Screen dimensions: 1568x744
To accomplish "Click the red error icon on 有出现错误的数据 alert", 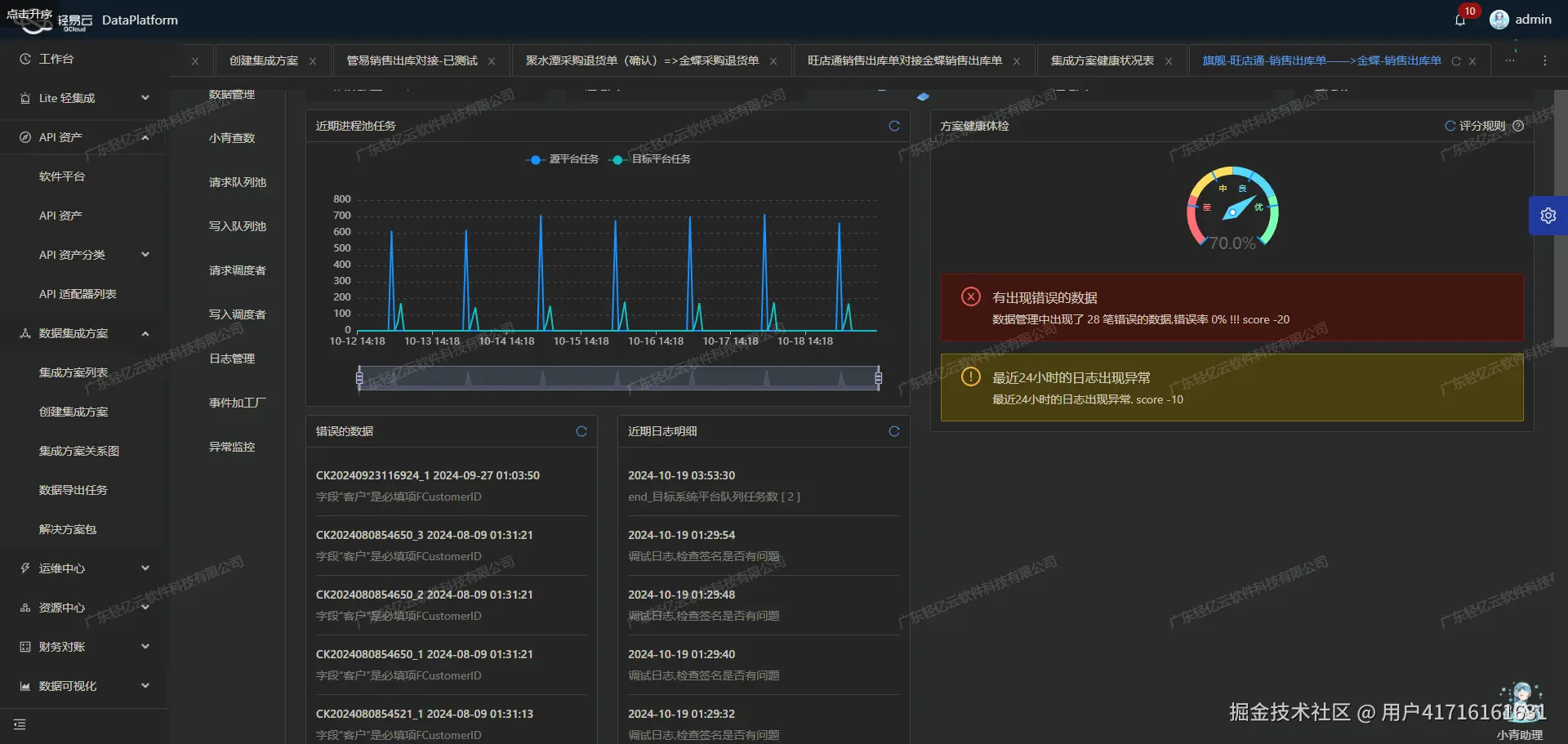I will (x=970, y=296).
